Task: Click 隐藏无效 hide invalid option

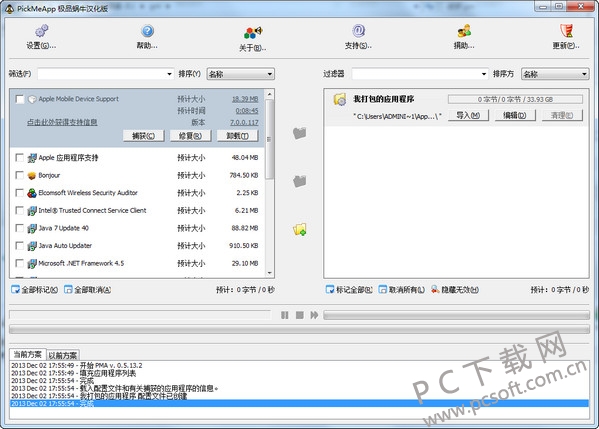Action: 455,290
